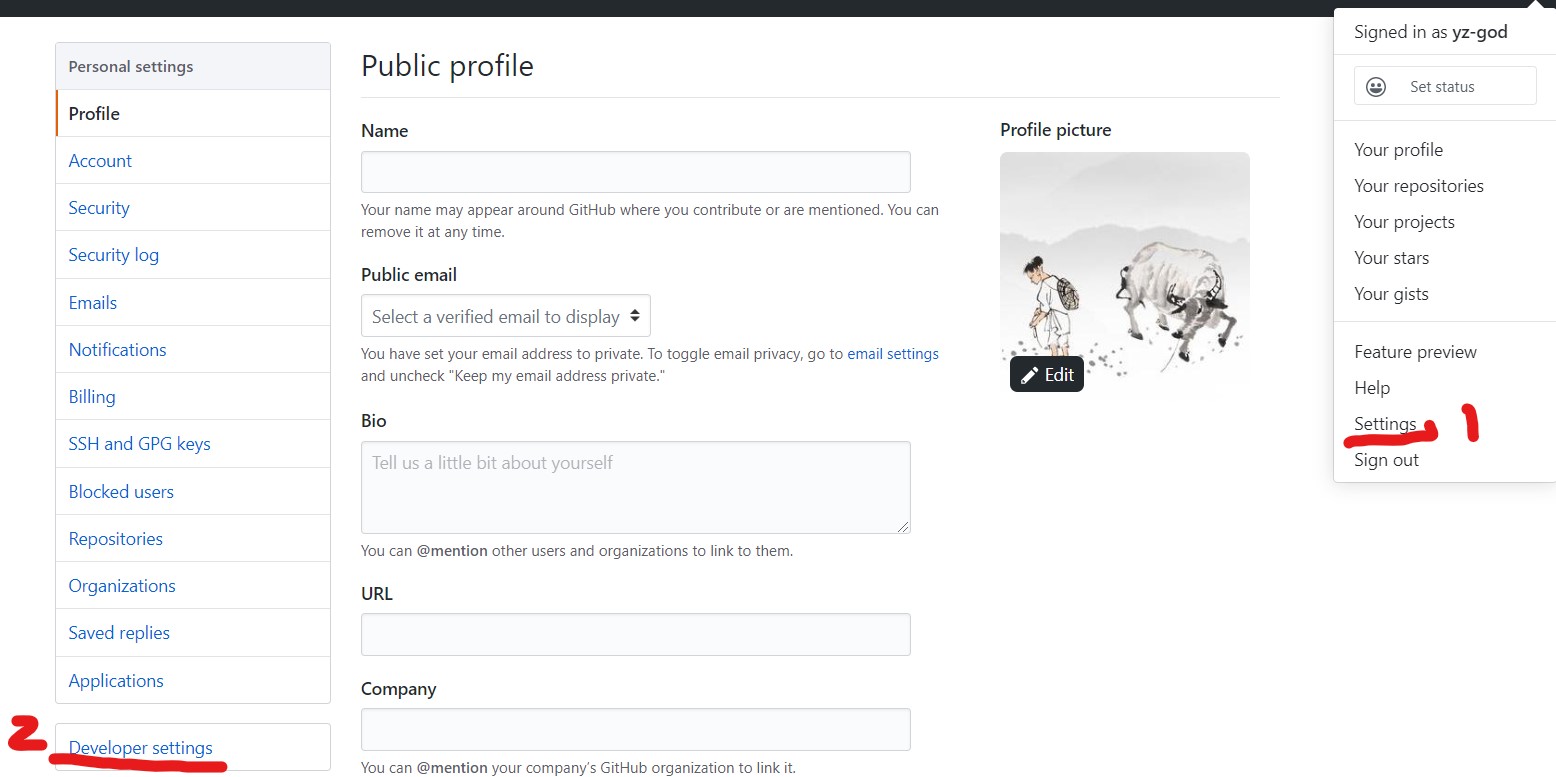Click the Name text field
Image resolution: width=1556 pixels, height=777 pixels.
(x=635, y=172)
